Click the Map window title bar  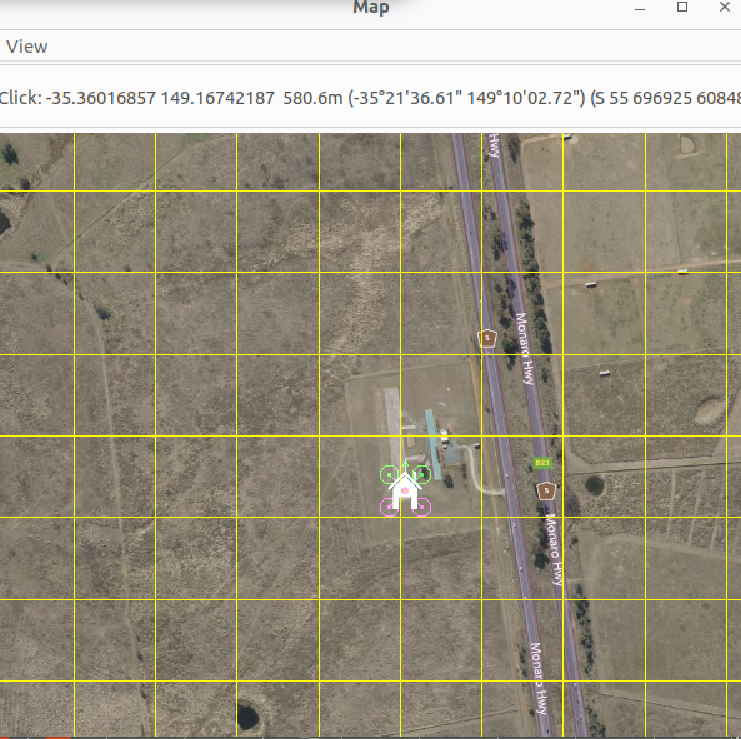click(x=370, y=8)
